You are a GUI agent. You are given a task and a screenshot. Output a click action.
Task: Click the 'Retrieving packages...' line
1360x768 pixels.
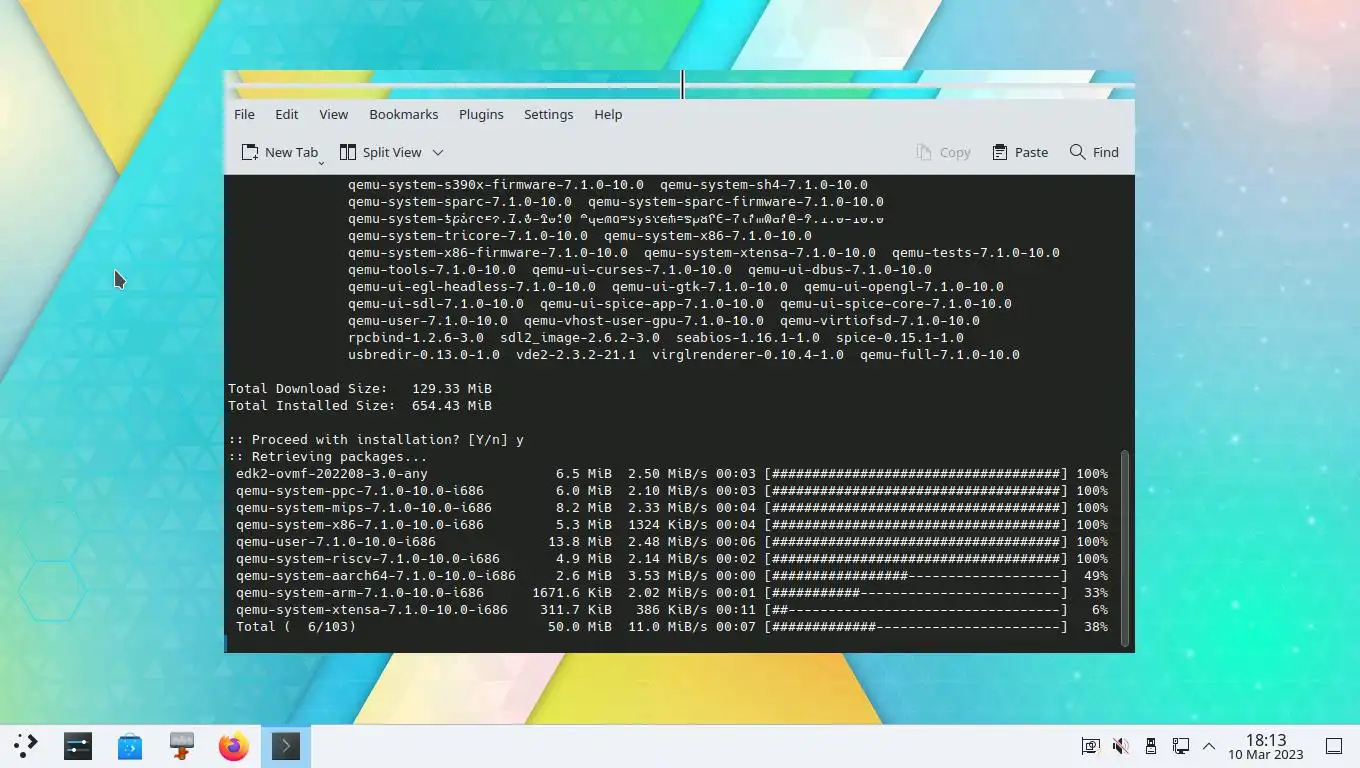328,456
